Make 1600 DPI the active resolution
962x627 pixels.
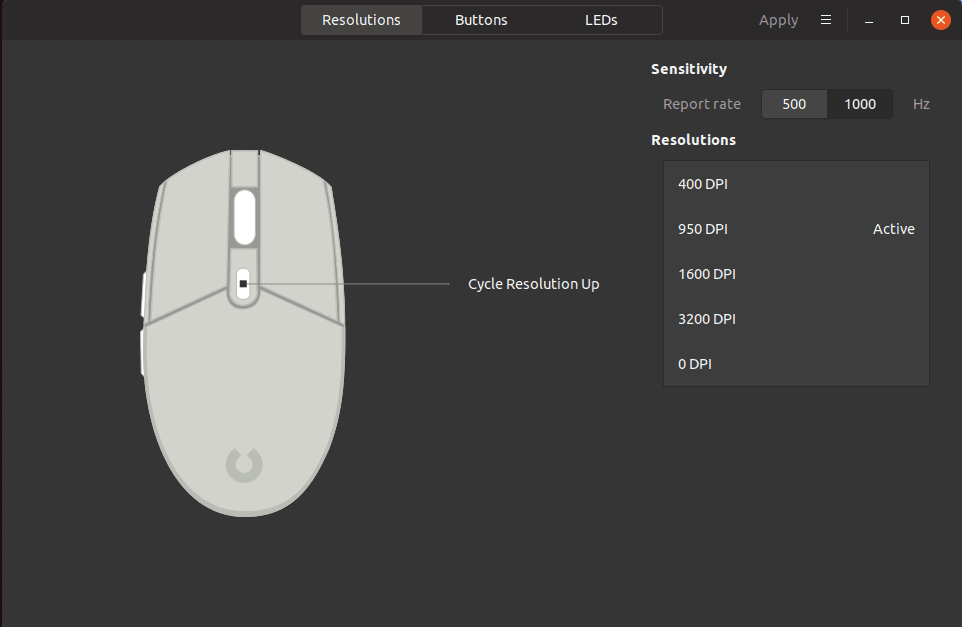(707, 273)
